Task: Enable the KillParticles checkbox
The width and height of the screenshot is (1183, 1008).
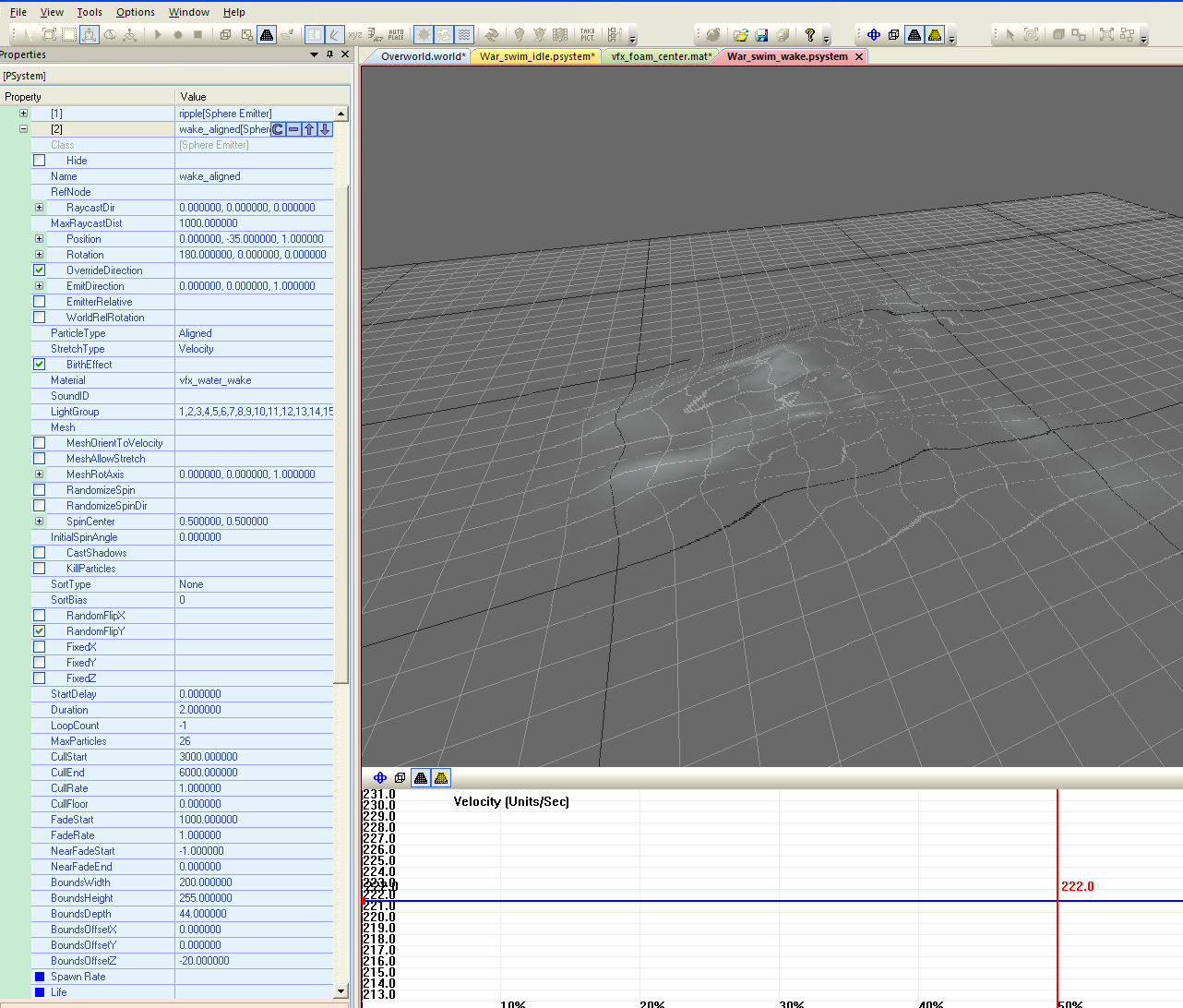Action: tap(40, 569)
